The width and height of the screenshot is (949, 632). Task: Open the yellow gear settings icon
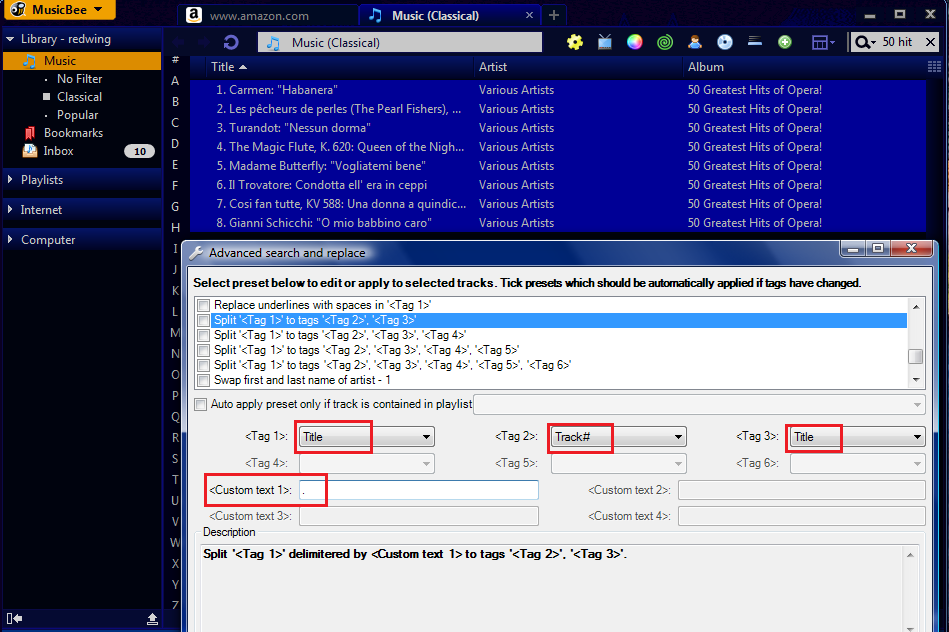click(x=574, y=42)
